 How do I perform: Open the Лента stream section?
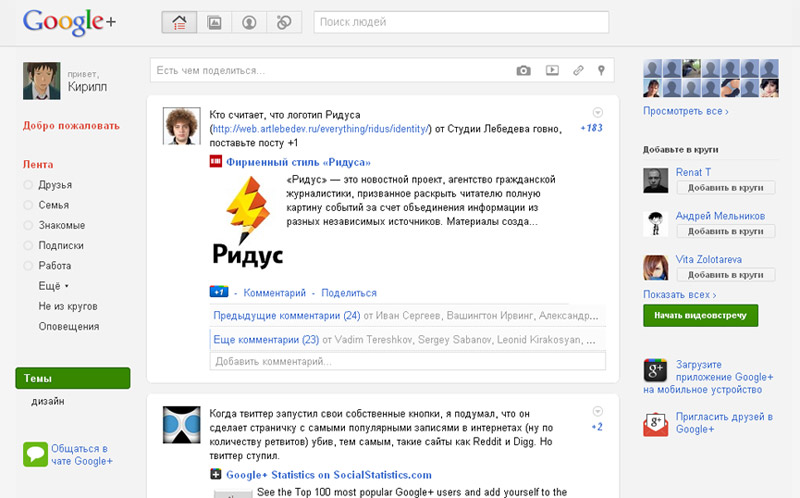(x=38, y=164)
